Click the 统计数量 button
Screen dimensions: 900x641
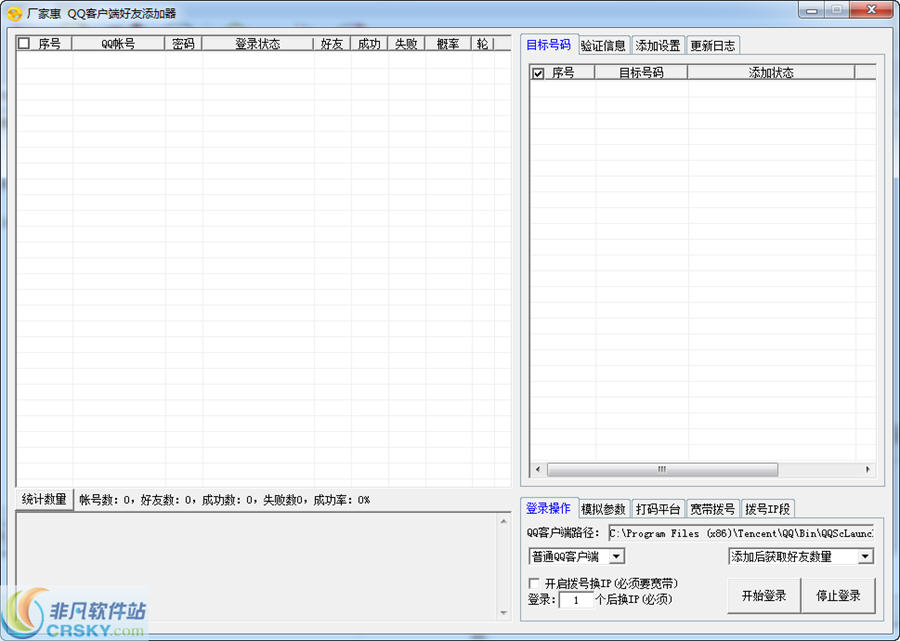[44, 499]
